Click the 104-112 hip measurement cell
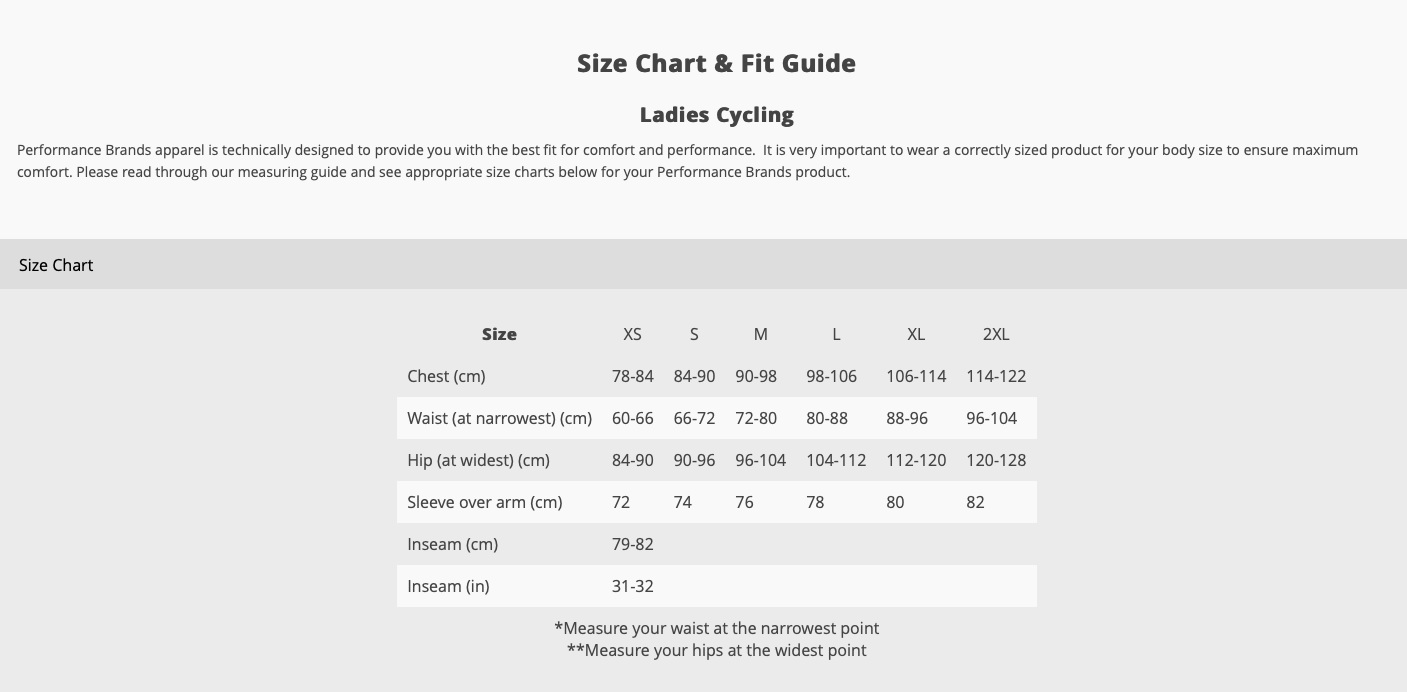 836,460
